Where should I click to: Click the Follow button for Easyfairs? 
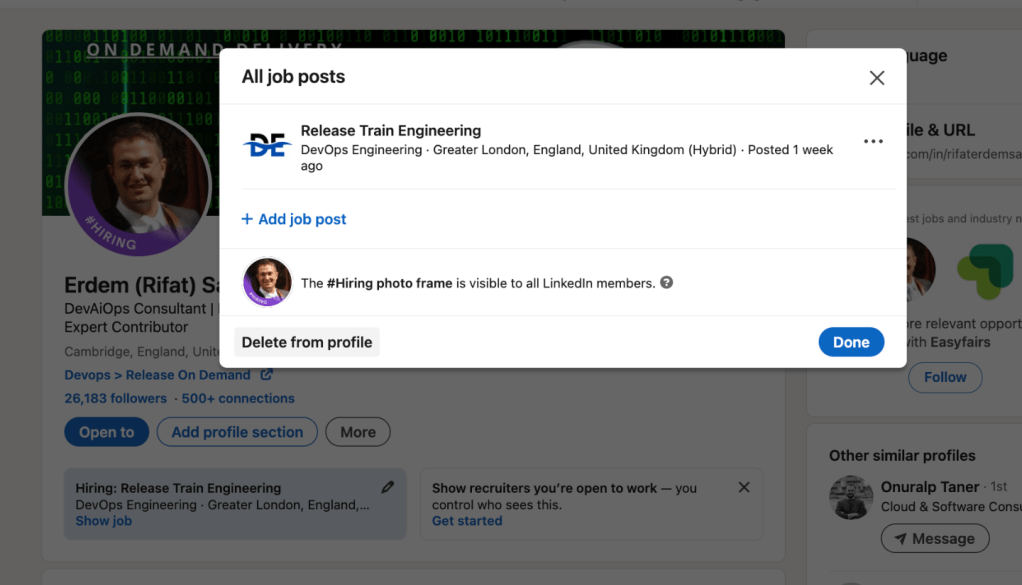tap(944, 377)
